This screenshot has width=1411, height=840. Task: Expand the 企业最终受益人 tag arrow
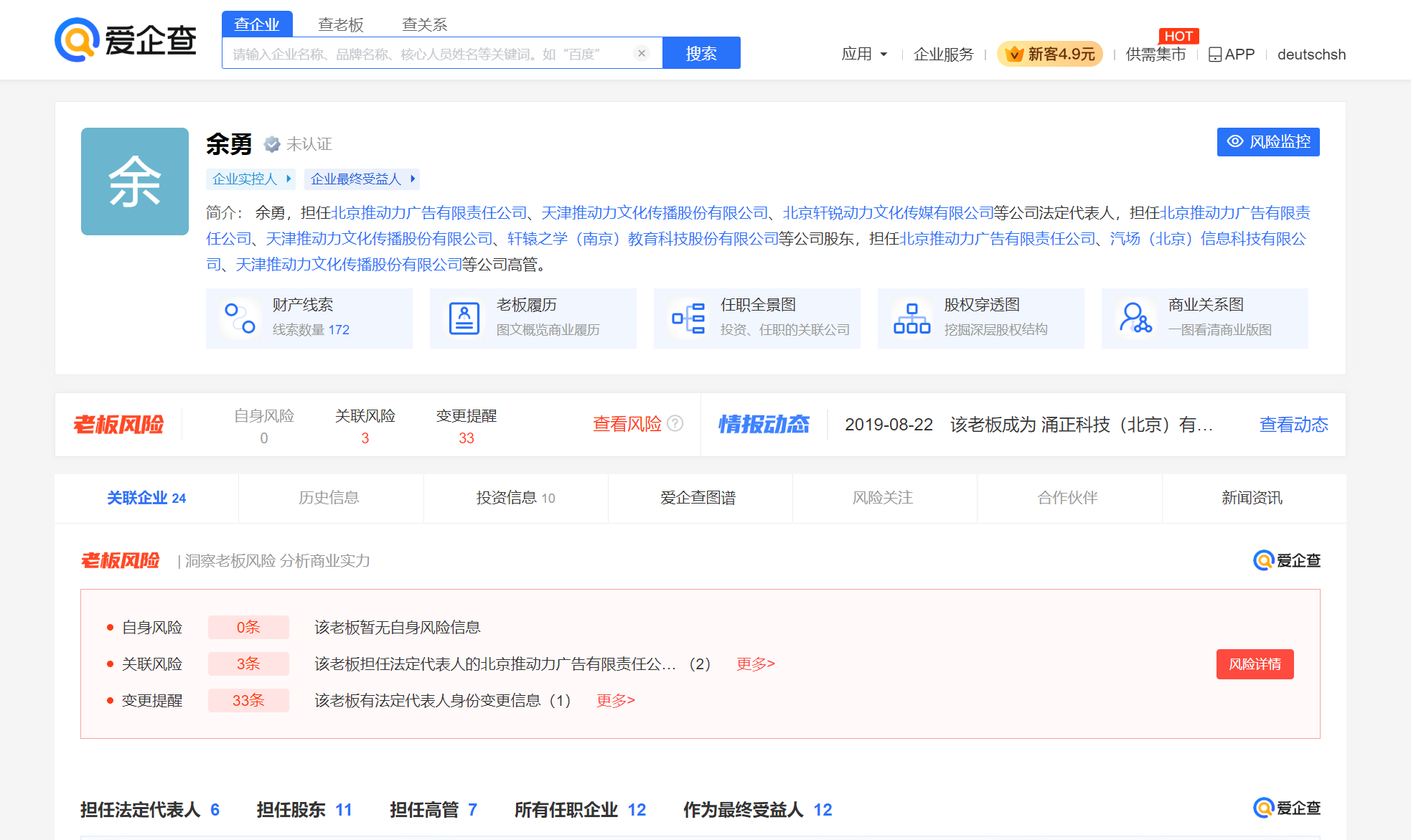point(413,179)
